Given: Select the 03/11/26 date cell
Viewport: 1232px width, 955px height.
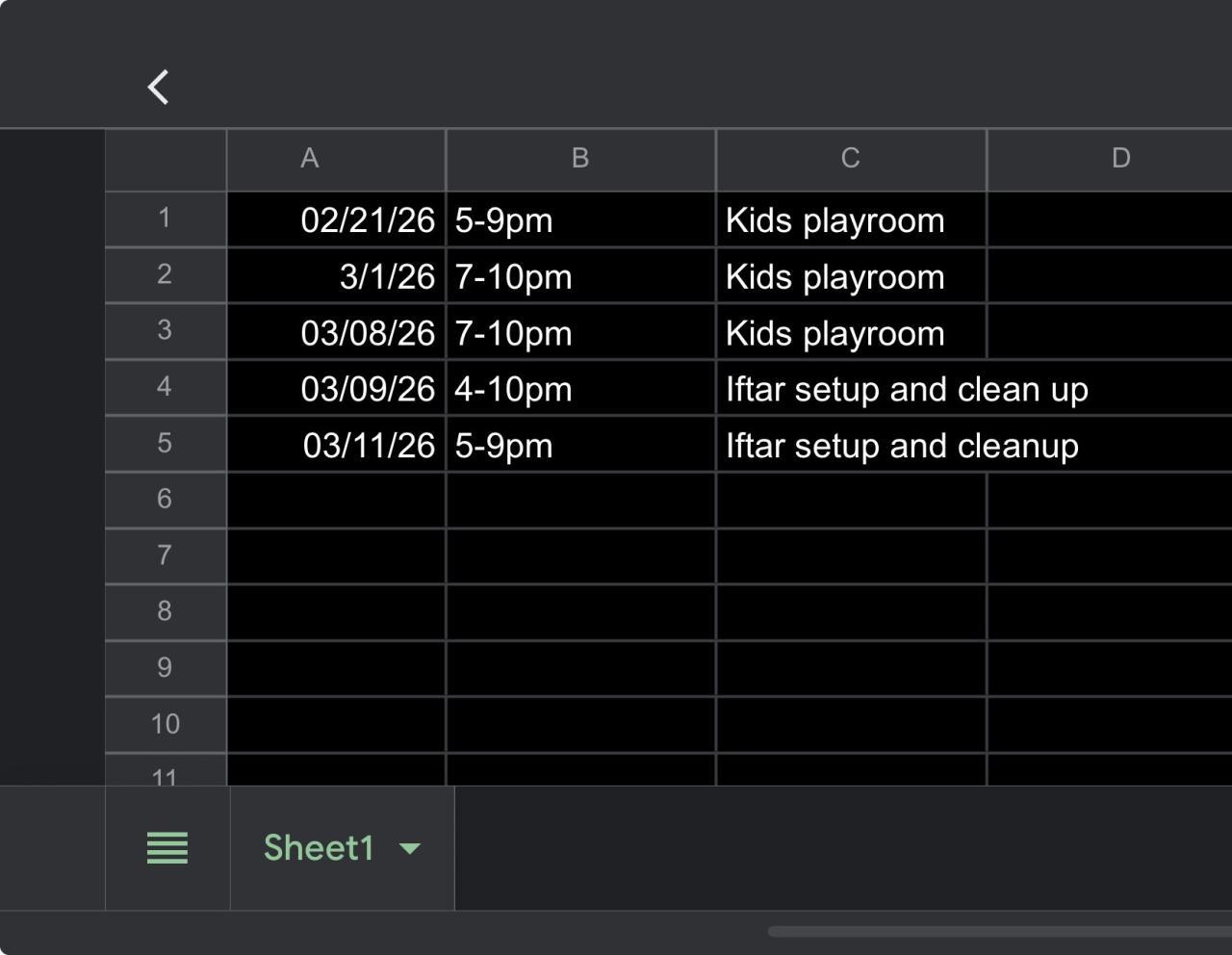Looking at the screenshot, I should (336, 446).
